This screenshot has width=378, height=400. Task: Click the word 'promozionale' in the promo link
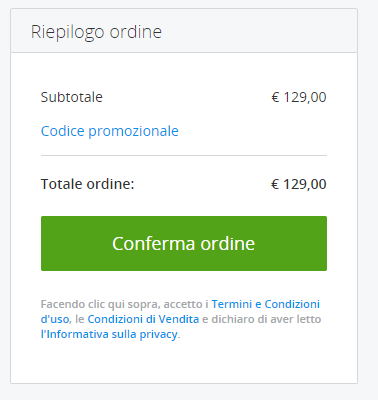click(133, 131)
